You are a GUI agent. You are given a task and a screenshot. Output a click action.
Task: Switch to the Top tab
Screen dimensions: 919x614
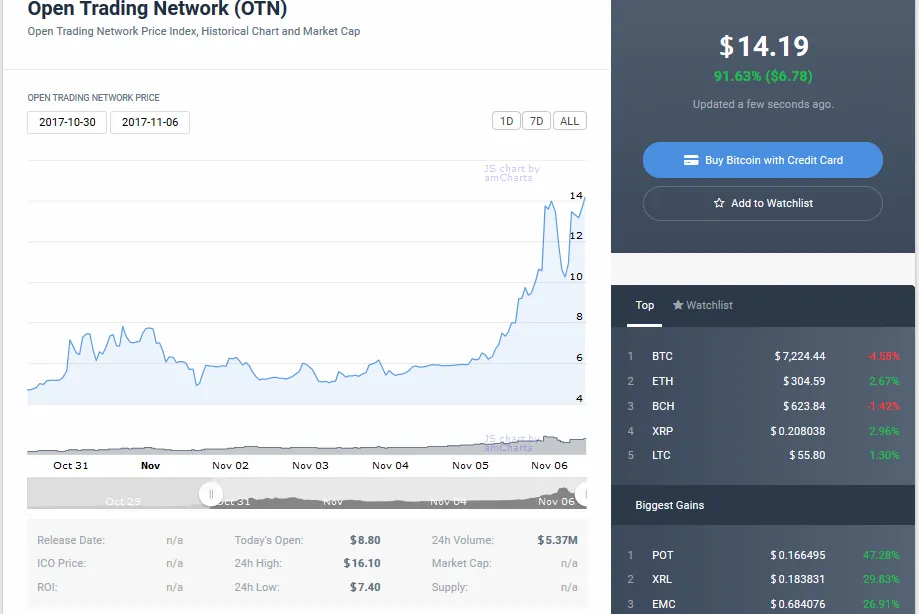(x=645, y=305)
